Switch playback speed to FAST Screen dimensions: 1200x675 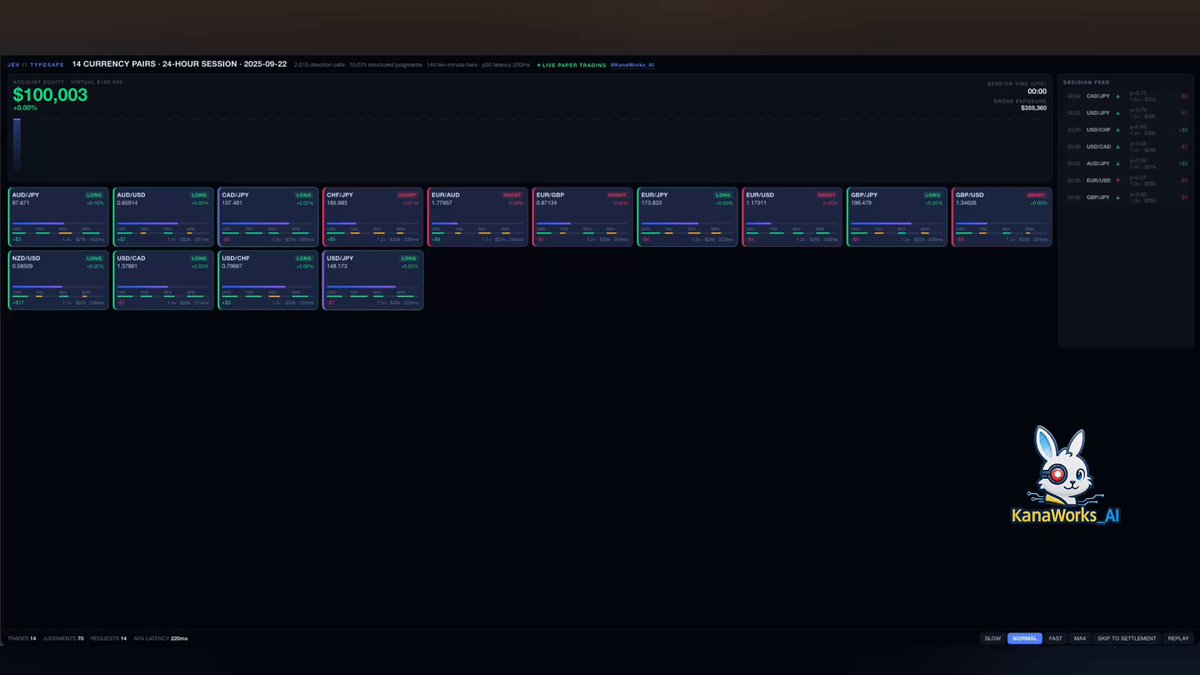coord(1055,638)
